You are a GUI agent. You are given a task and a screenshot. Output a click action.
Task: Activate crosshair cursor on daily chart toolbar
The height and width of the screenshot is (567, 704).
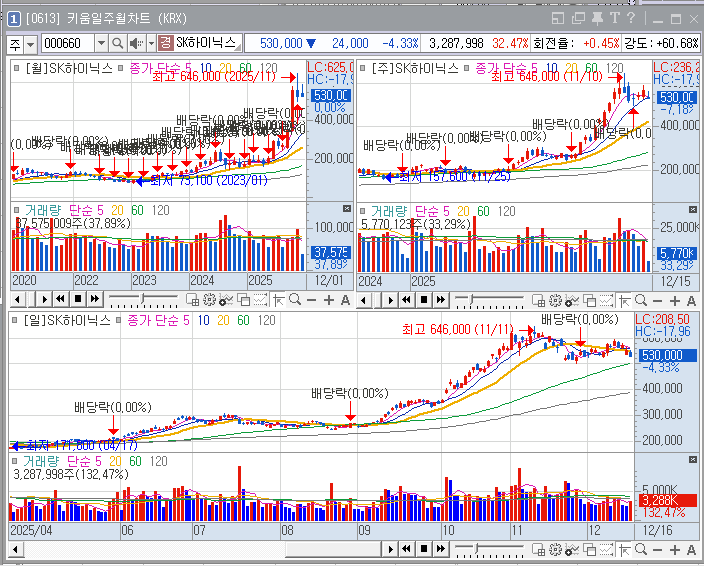[x=625, y=550]
